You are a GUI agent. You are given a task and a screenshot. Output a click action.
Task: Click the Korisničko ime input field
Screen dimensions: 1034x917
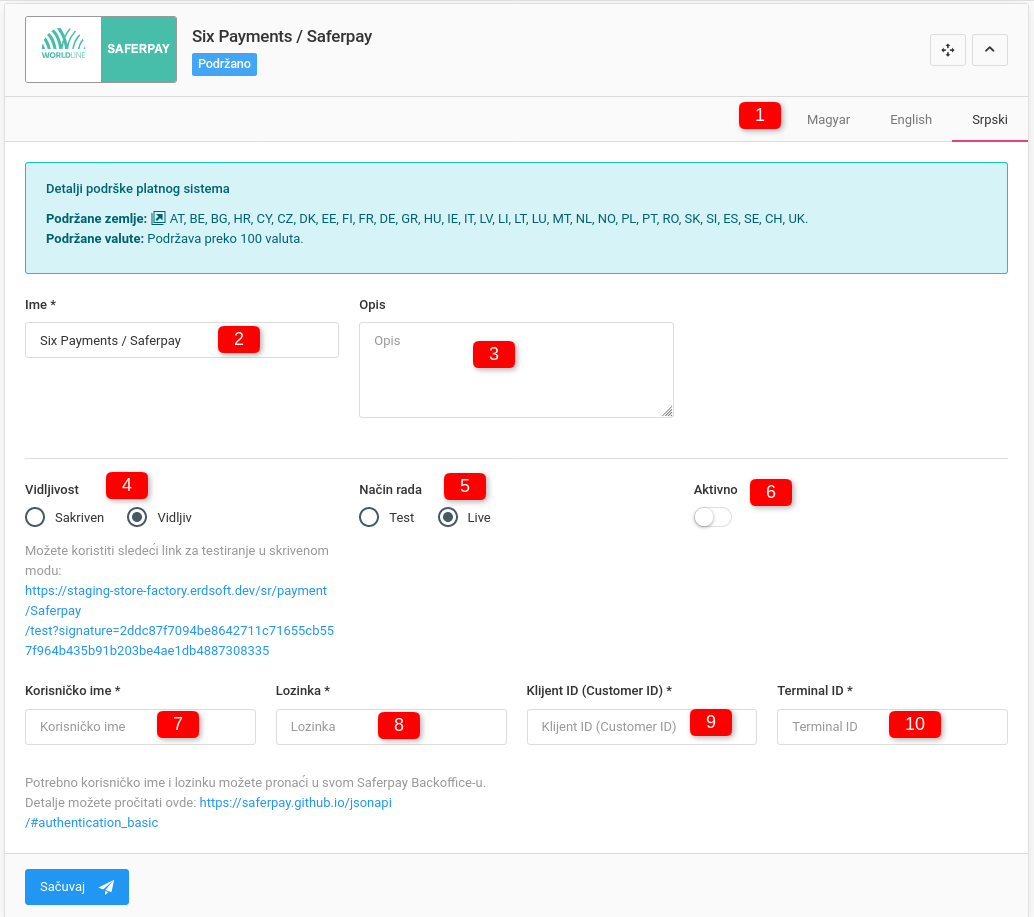[90, 727]
